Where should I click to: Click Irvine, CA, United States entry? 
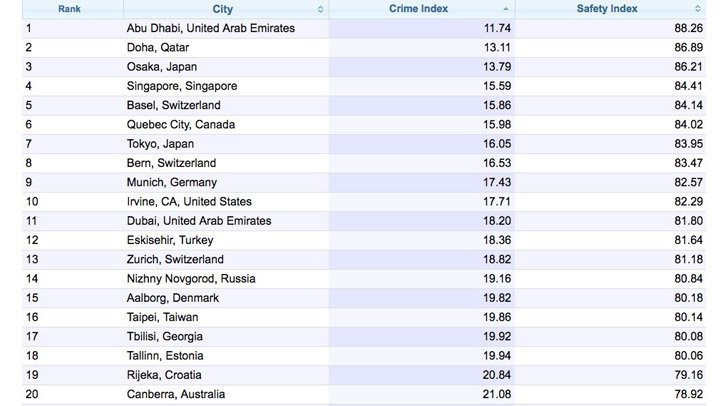(x=189, y=202)
